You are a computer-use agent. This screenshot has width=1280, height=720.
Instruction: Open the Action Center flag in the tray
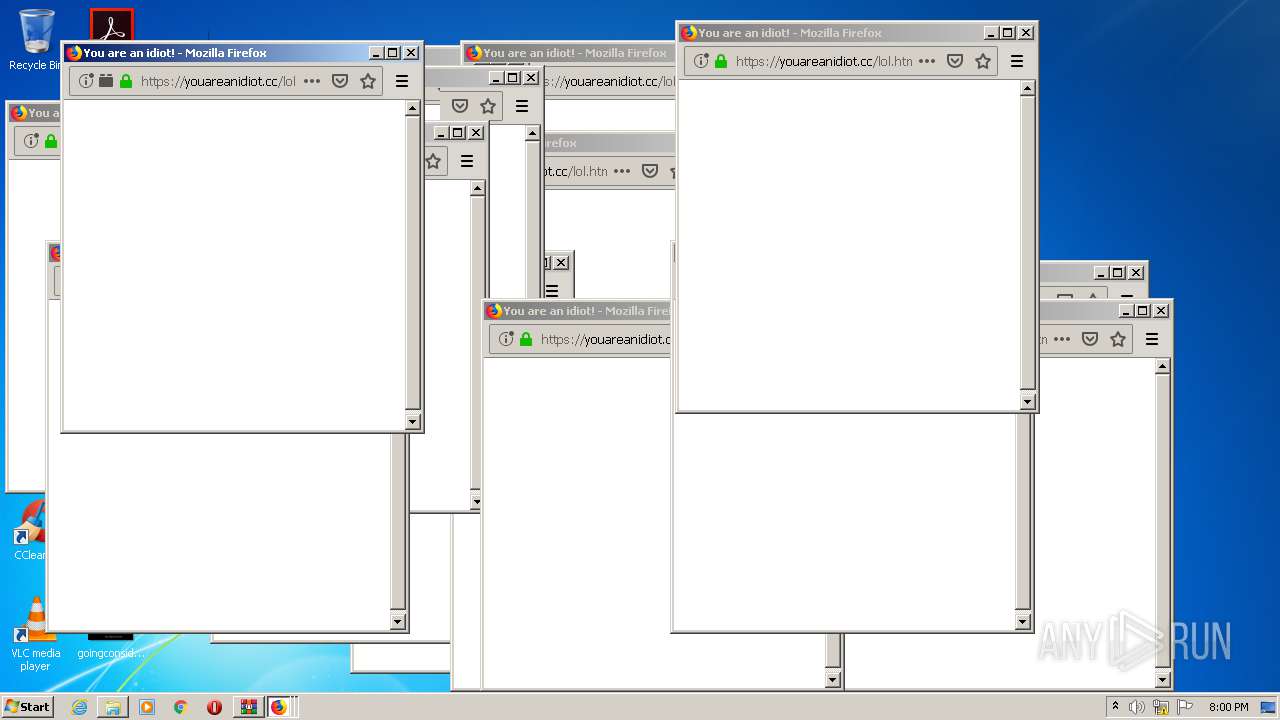point(1185,707)
